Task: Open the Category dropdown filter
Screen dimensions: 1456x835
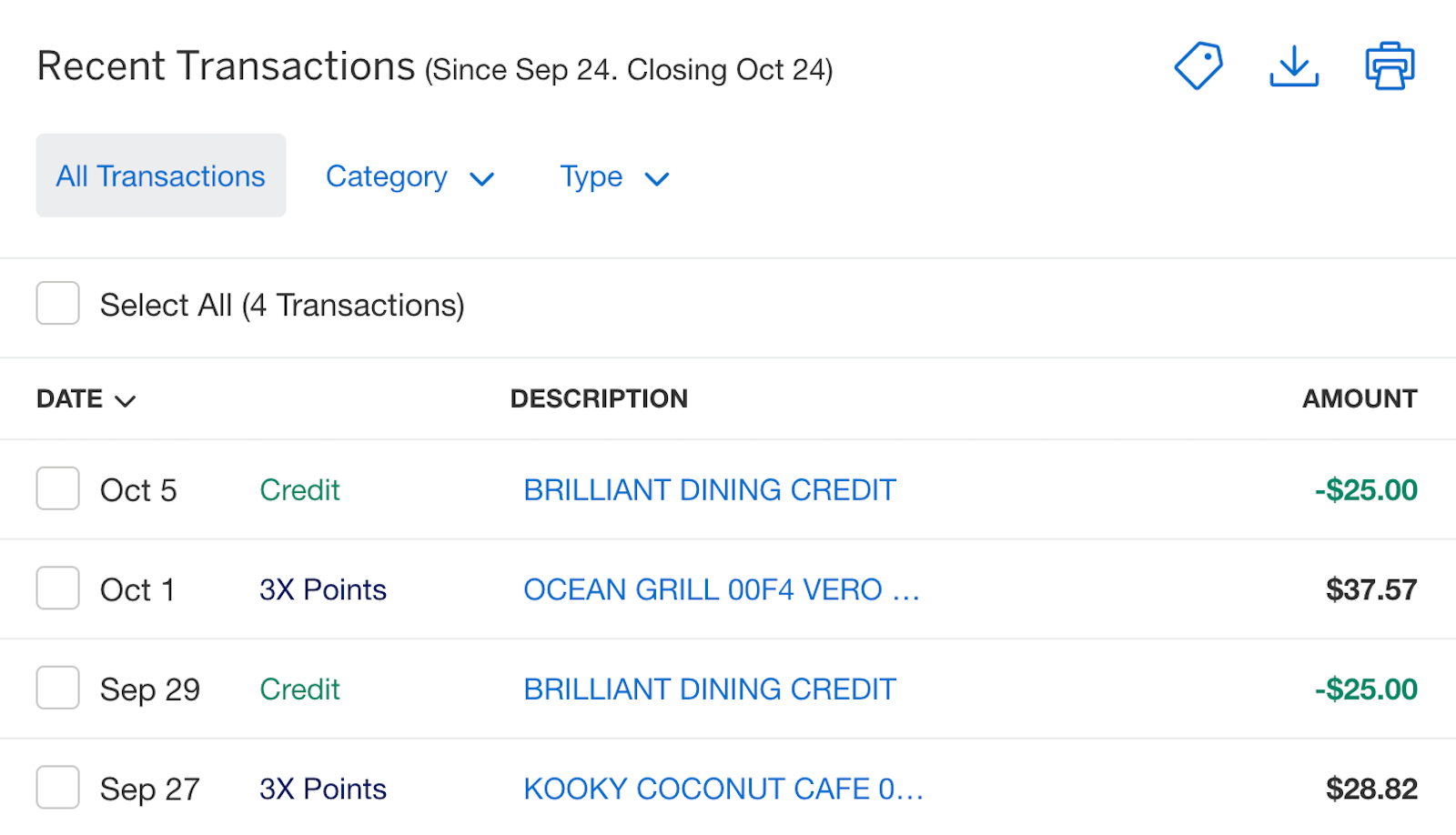Action: (410, 176)
